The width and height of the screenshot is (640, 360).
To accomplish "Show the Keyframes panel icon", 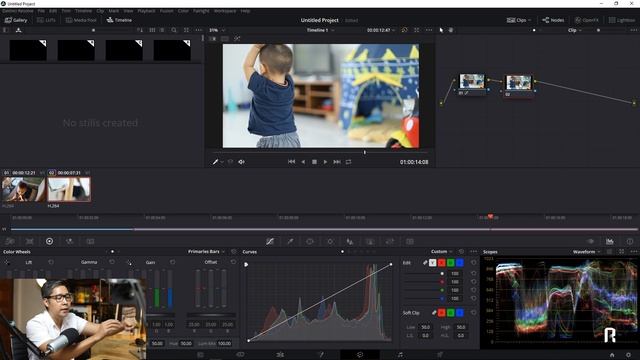I will pos(590,241).
